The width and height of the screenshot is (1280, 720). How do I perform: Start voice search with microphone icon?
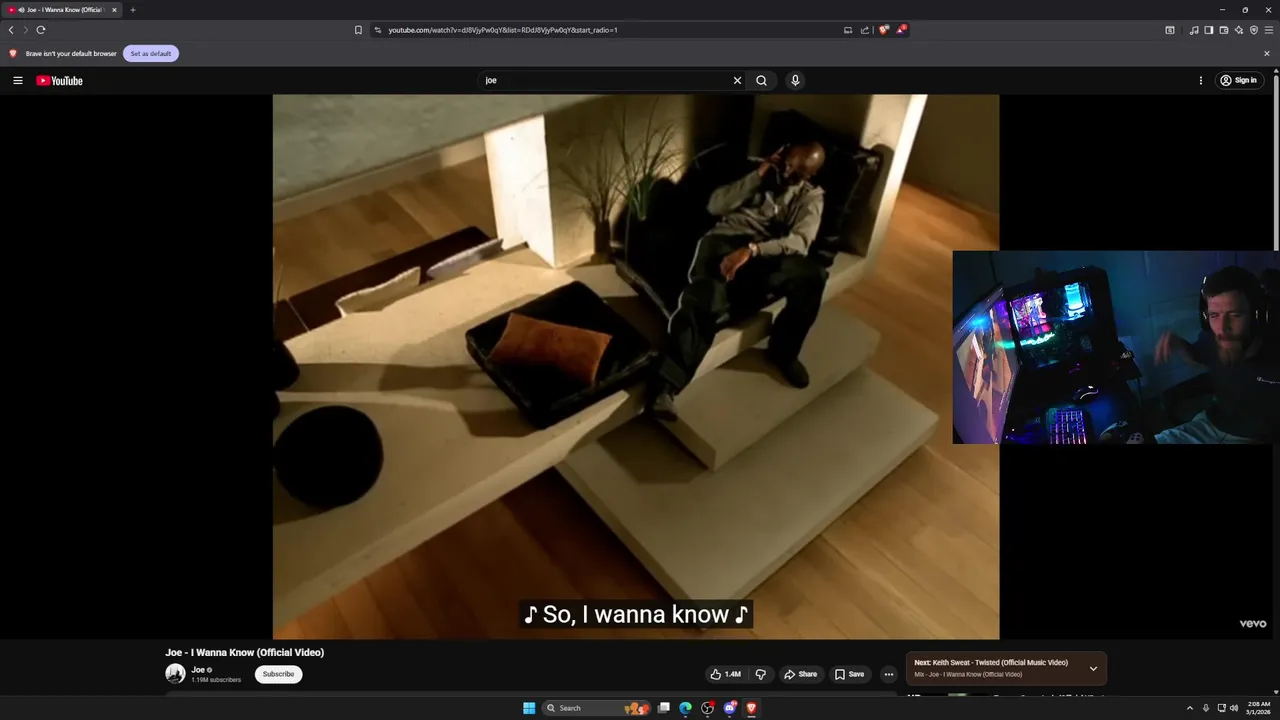[x=795, y=81]
